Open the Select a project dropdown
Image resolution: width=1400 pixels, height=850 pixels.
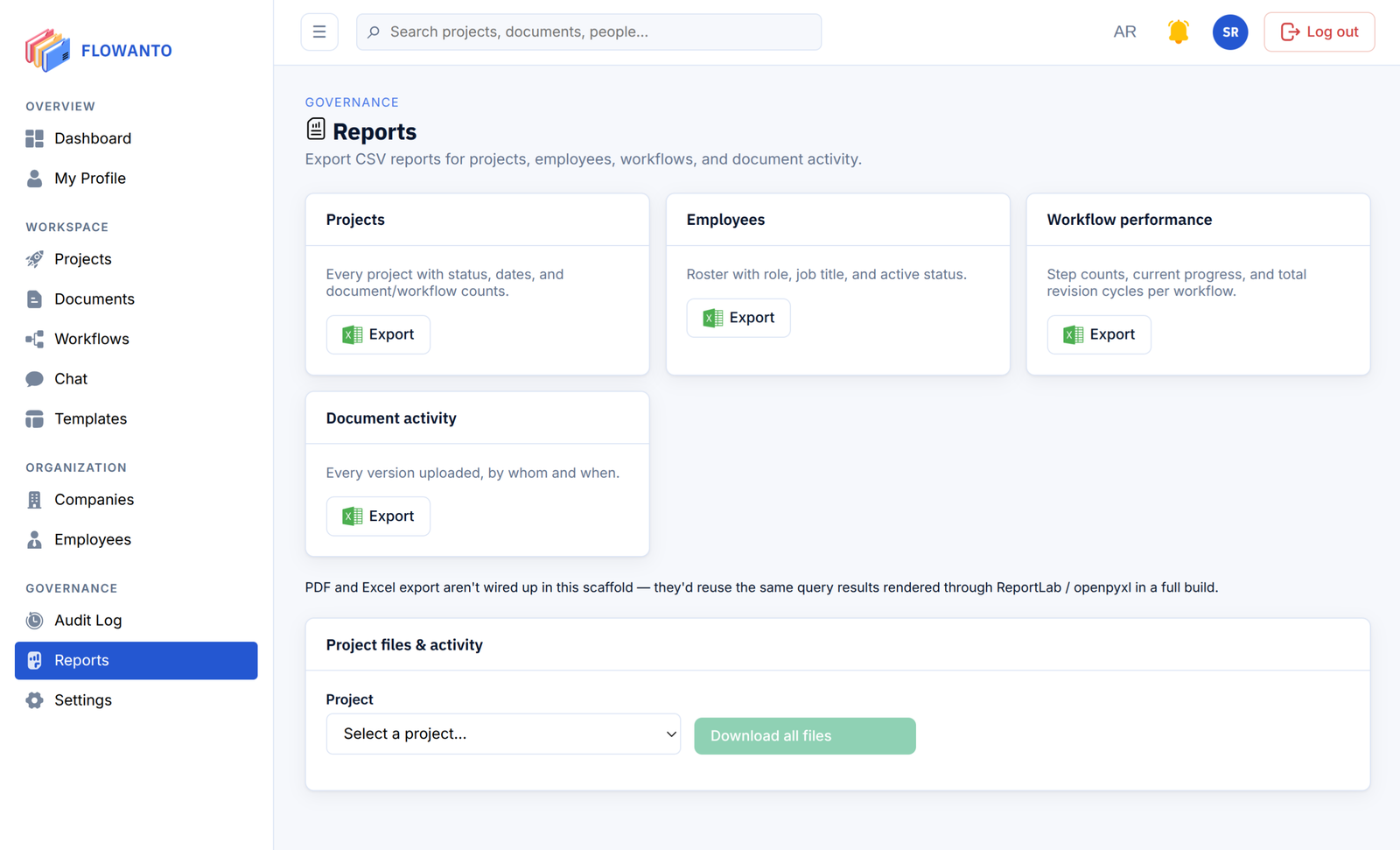pos(503,734)
